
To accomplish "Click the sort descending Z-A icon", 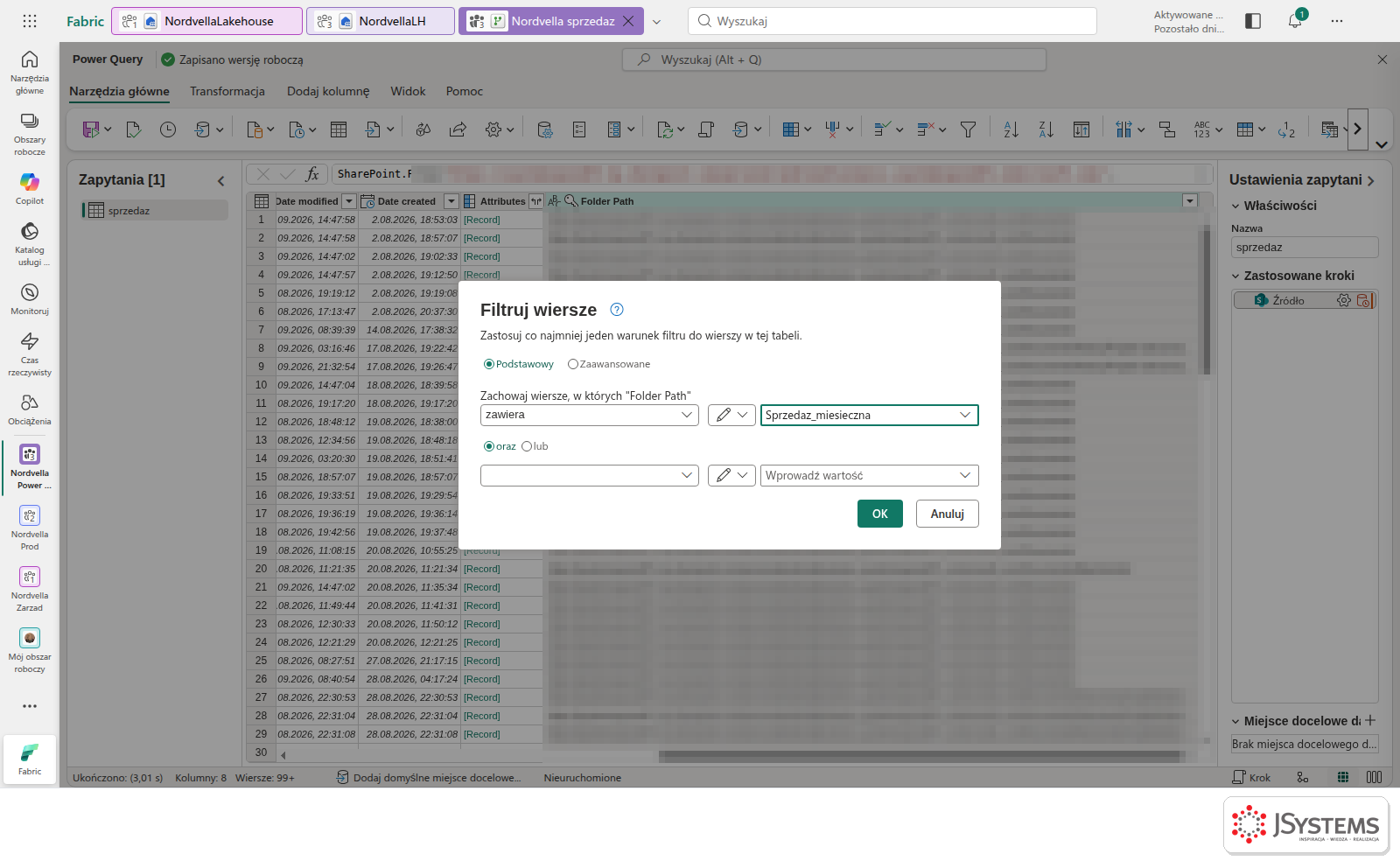I will click(x=1046, y=129).
